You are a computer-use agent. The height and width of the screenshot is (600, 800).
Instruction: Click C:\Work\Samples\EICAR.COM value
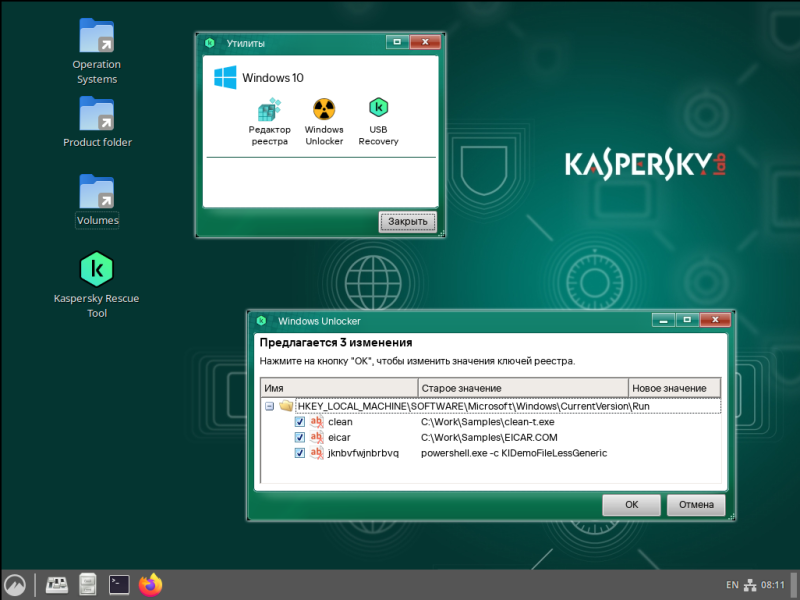(489, 438)
